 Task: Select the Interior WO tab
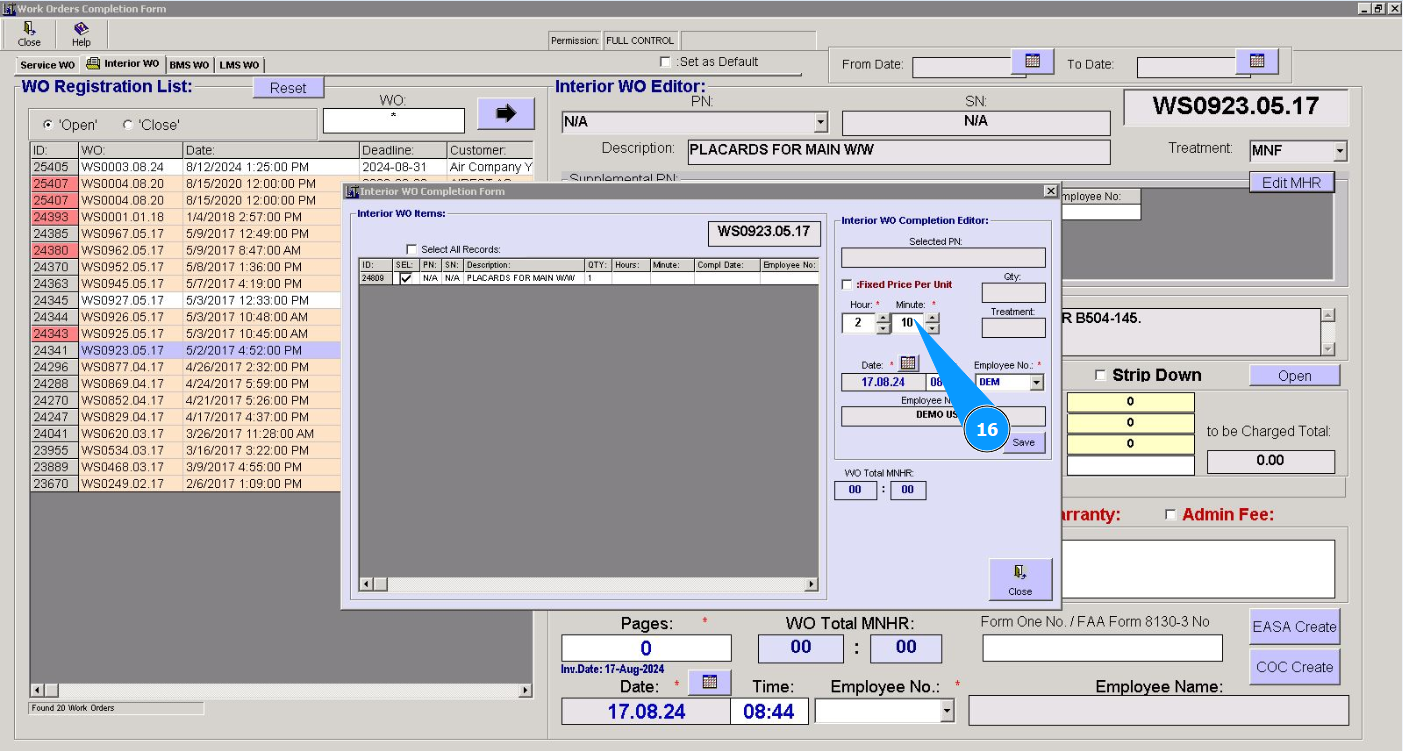click(123, 64)
